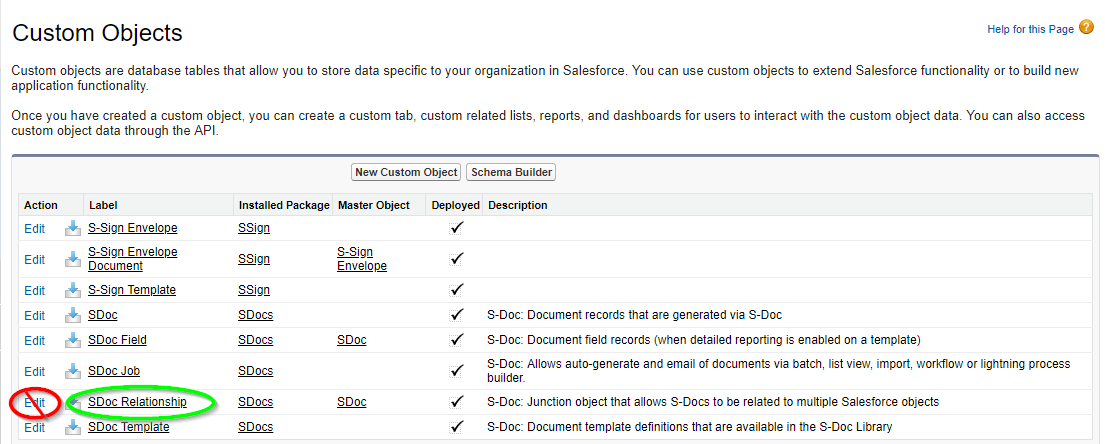
Task: Open Schema Builder
Action: coord(511,172)
